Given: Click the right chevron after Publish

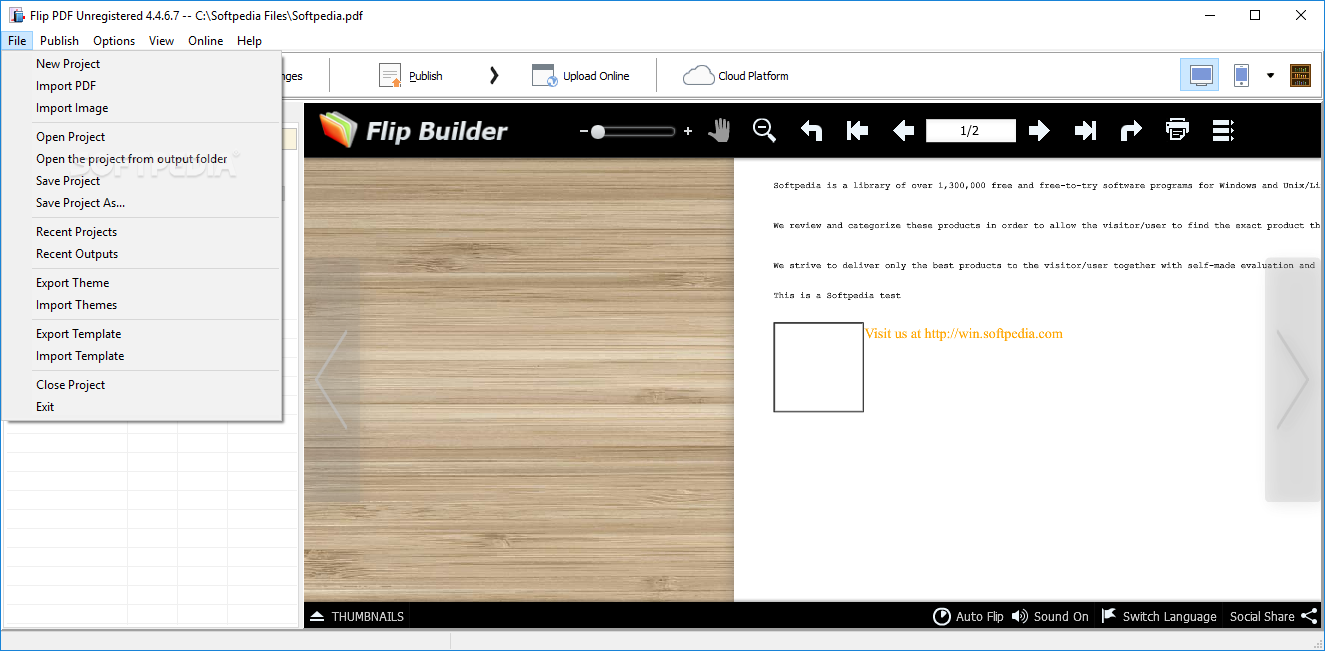Looking at the screenshot, I should pos(494,75).
